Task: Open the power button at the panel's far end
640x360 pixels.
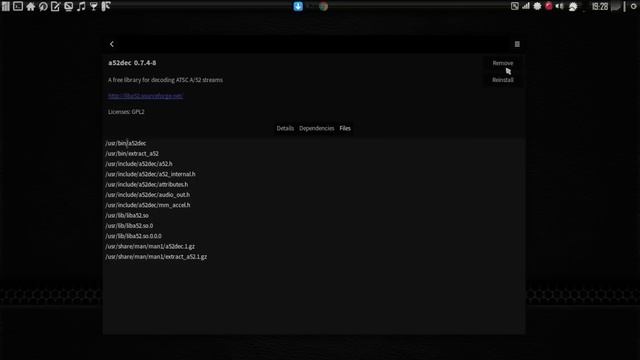Action: tap(633, 6)
